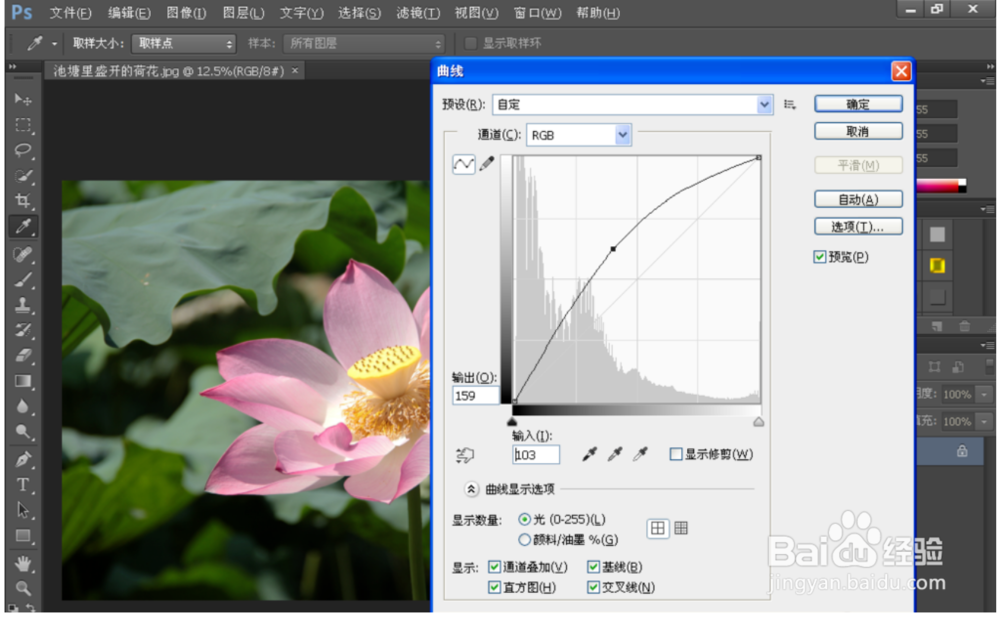Pick the gray point eyedropper
This screenshot has width=1000, height=617.
pos(615,454)
